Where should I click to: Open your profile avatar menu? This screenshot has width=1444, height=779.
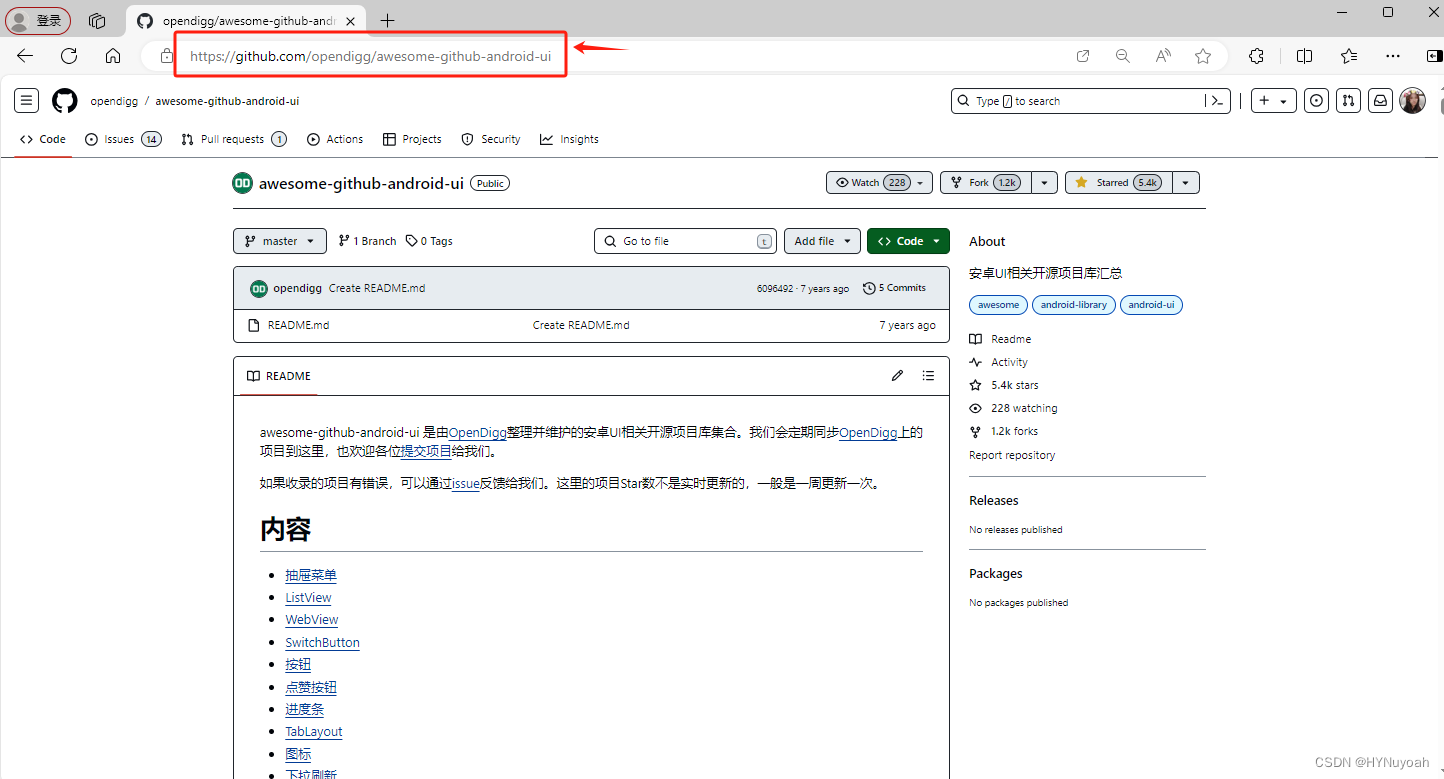pyautogui.click(x=1412, y=100)
